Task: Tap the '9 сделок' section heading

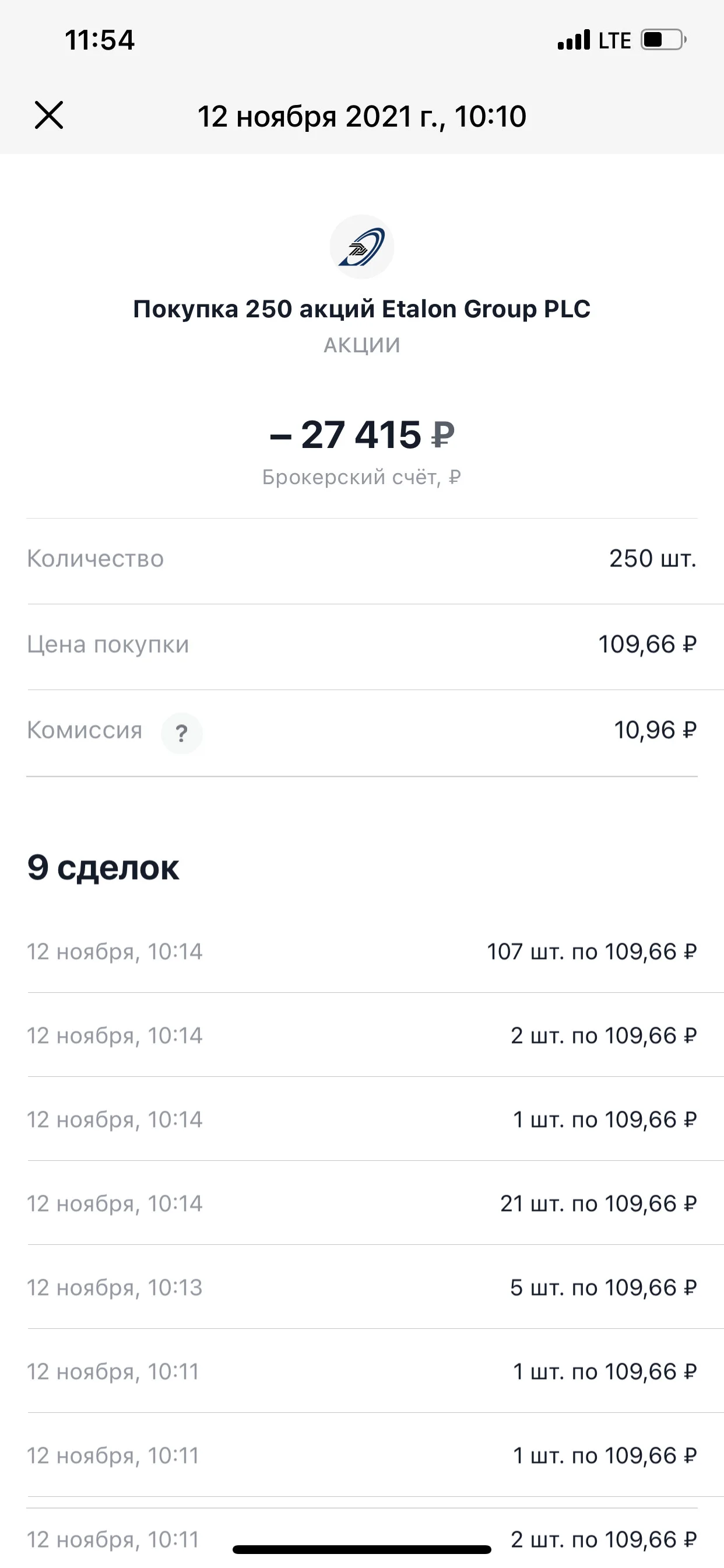Action: (x=103, y=867)
